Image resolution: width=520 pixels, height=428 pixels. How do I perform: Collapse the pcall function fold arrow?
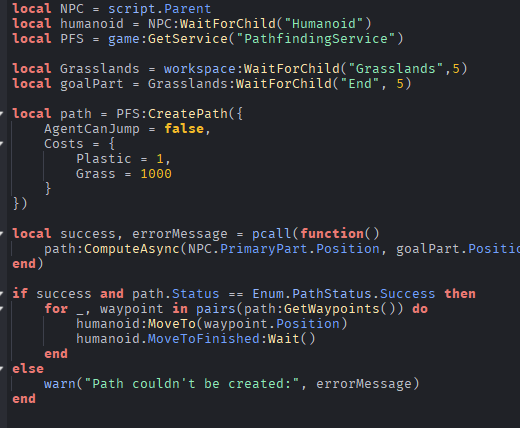coord(2,234)
